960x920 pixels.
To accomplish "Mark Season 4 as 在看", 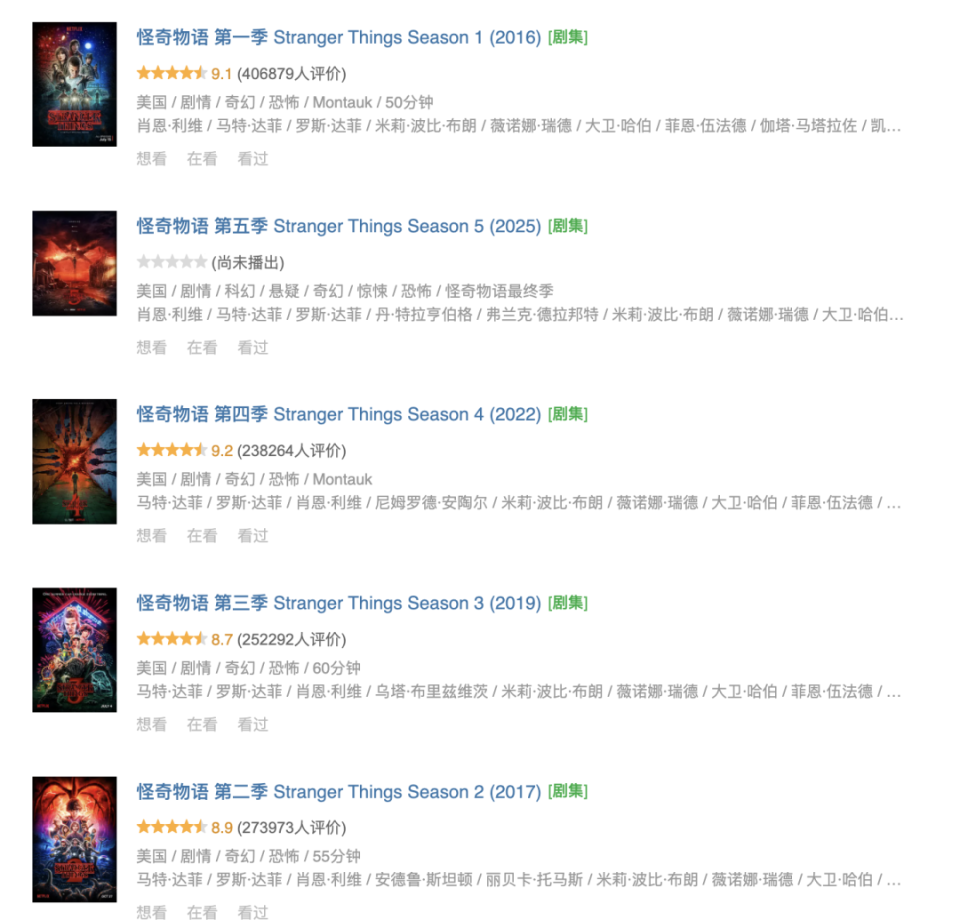I will (202, 536).
